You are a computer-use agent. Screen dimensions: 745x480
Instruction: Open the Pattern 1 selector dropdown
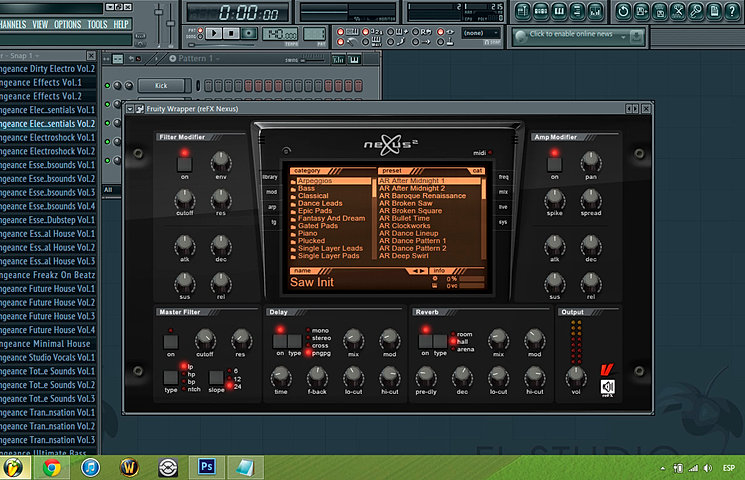point(194,58)
